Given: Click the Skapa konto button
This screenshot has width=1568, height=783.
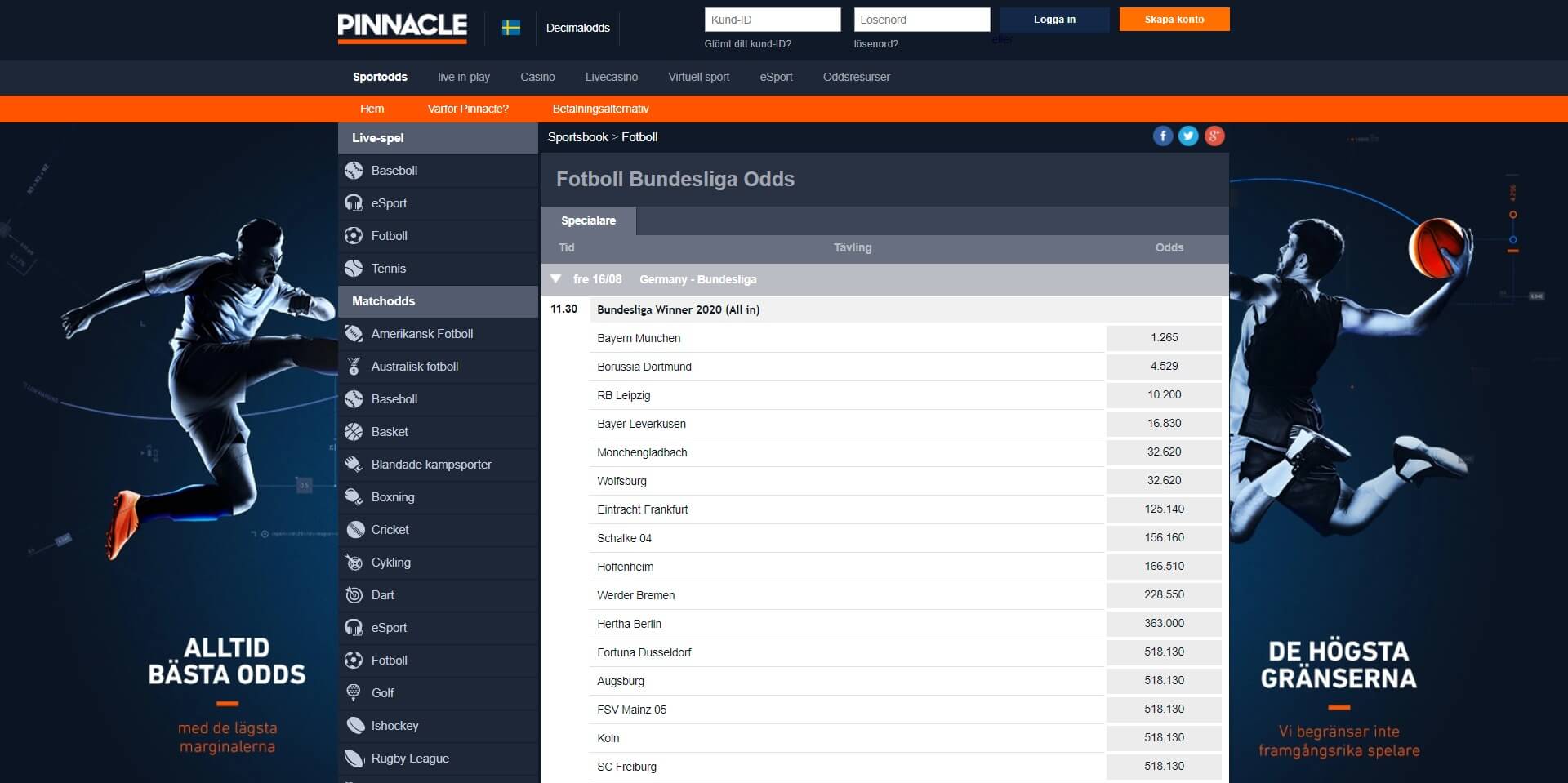Looking at the screenshot, I should 1174,20.
